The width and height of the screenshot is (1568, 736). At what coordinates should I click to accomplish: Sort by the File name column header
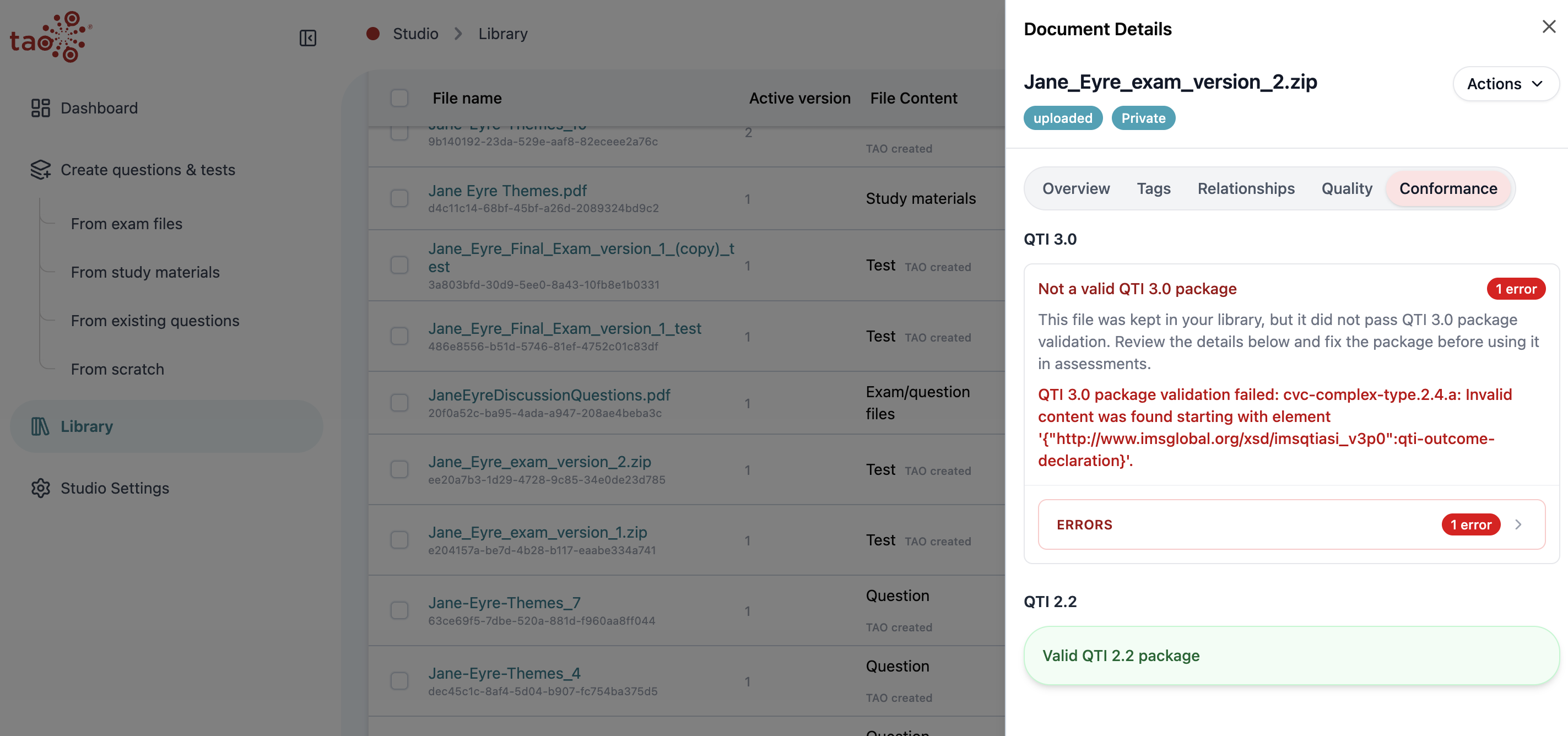tap(467, 98)
